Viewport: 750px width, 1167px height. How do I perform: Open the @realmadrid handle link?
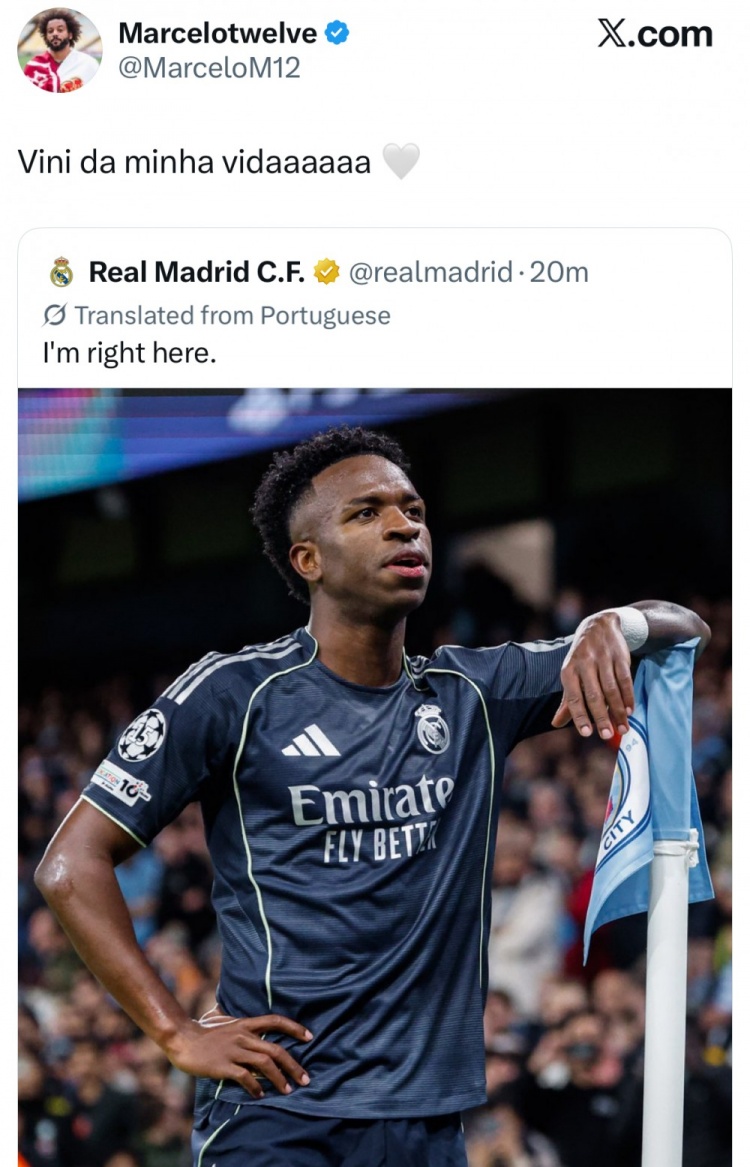click(431, 272)
